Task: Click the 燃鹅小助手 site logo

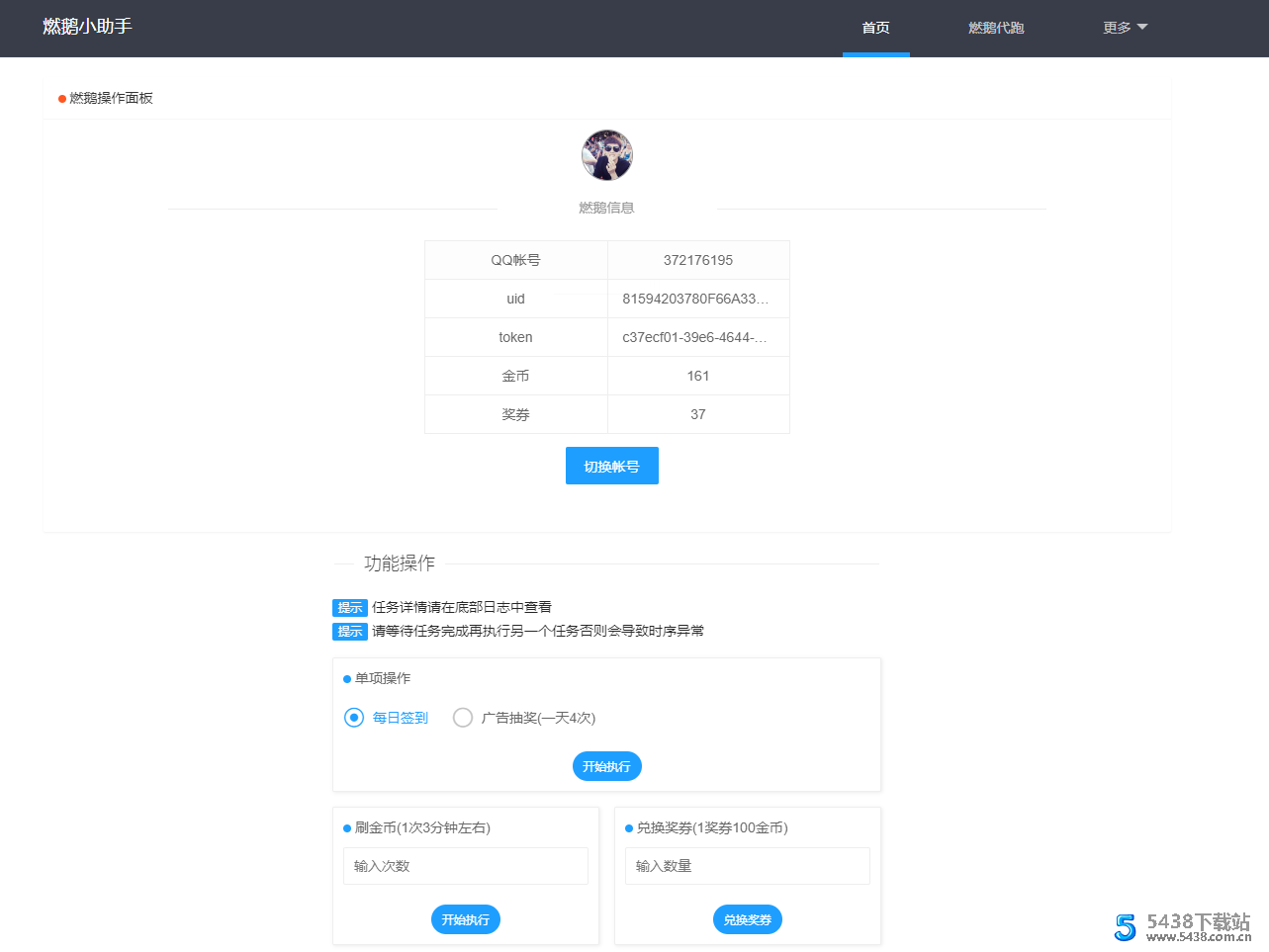Action: [x=87, y=27]
